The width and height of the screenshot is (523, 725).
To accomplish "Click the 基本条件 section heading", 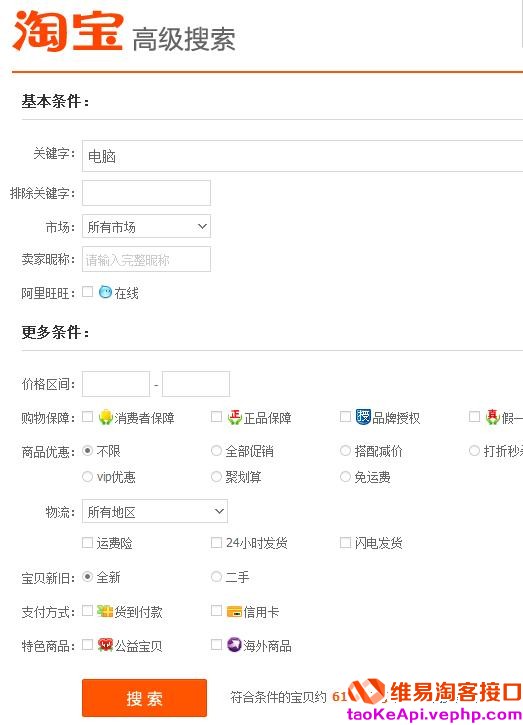I will coord(55,101).
